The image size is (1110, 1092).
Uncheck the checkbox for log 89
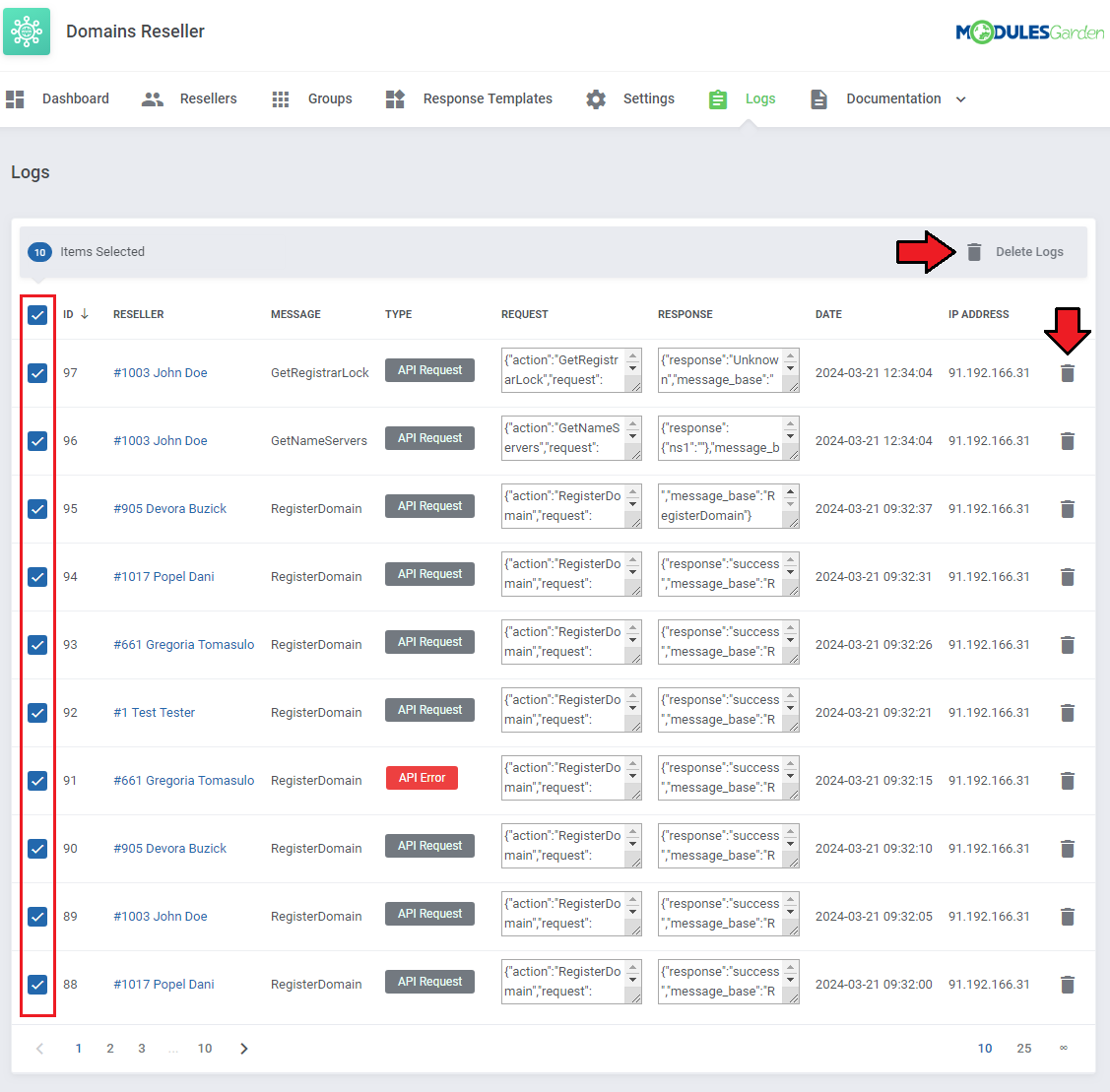pos(37,917)
